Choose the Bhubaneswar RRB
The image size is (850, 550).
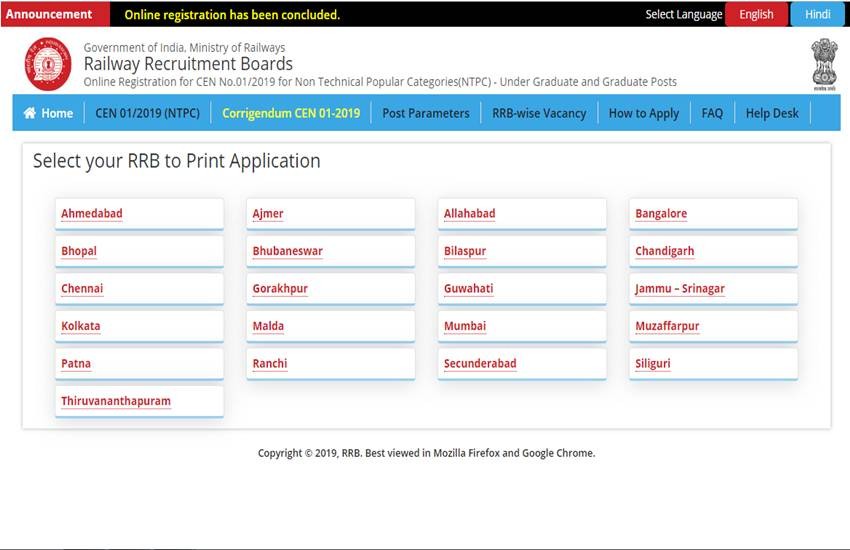pyautogui.click(x=287, y=251)
